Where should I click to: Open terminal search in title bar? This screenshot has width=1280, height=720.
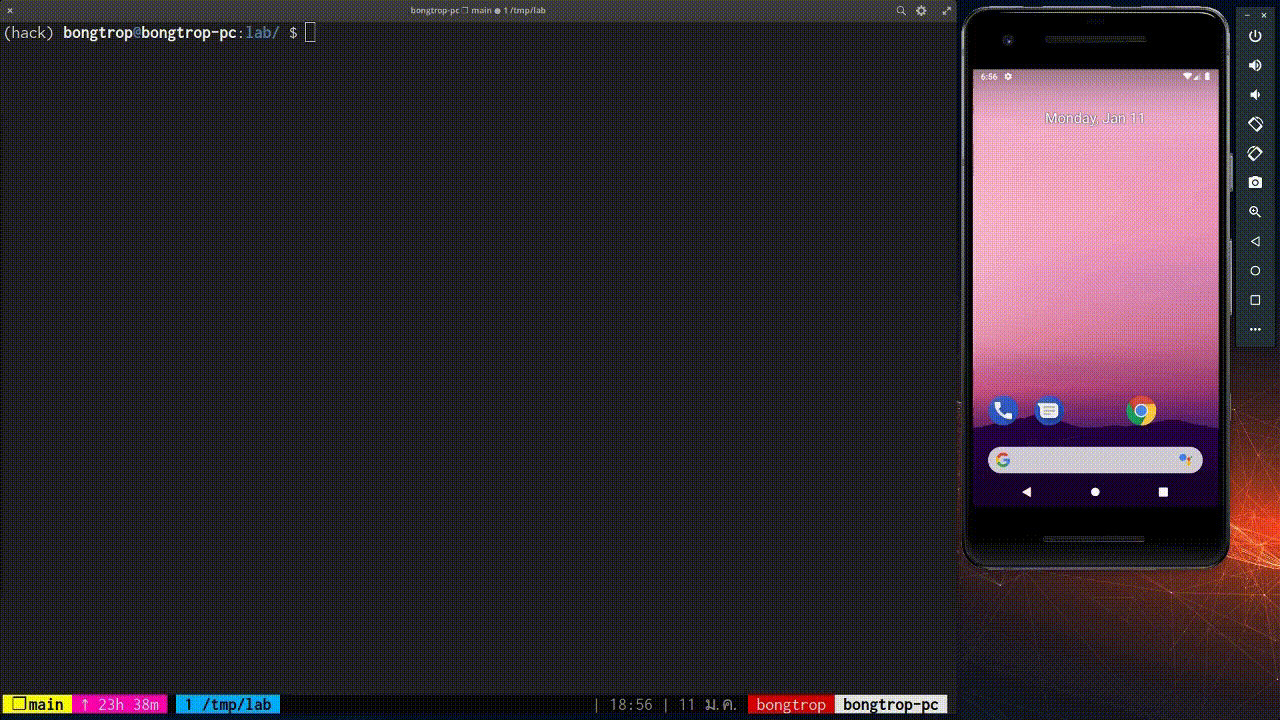point(901,10)
